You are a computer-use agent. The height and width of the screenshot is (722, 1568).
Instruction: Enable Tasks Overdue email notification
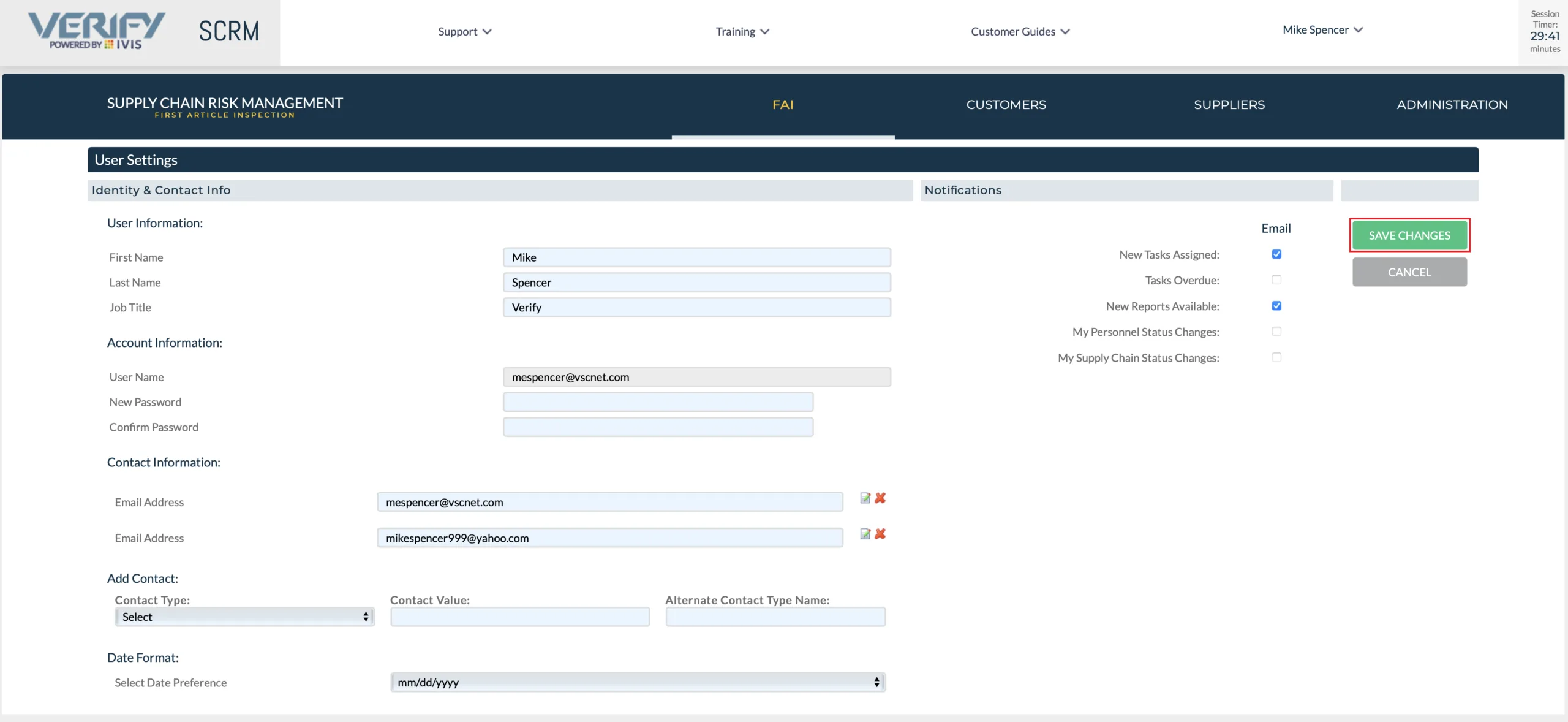(x=1276, y=279)
